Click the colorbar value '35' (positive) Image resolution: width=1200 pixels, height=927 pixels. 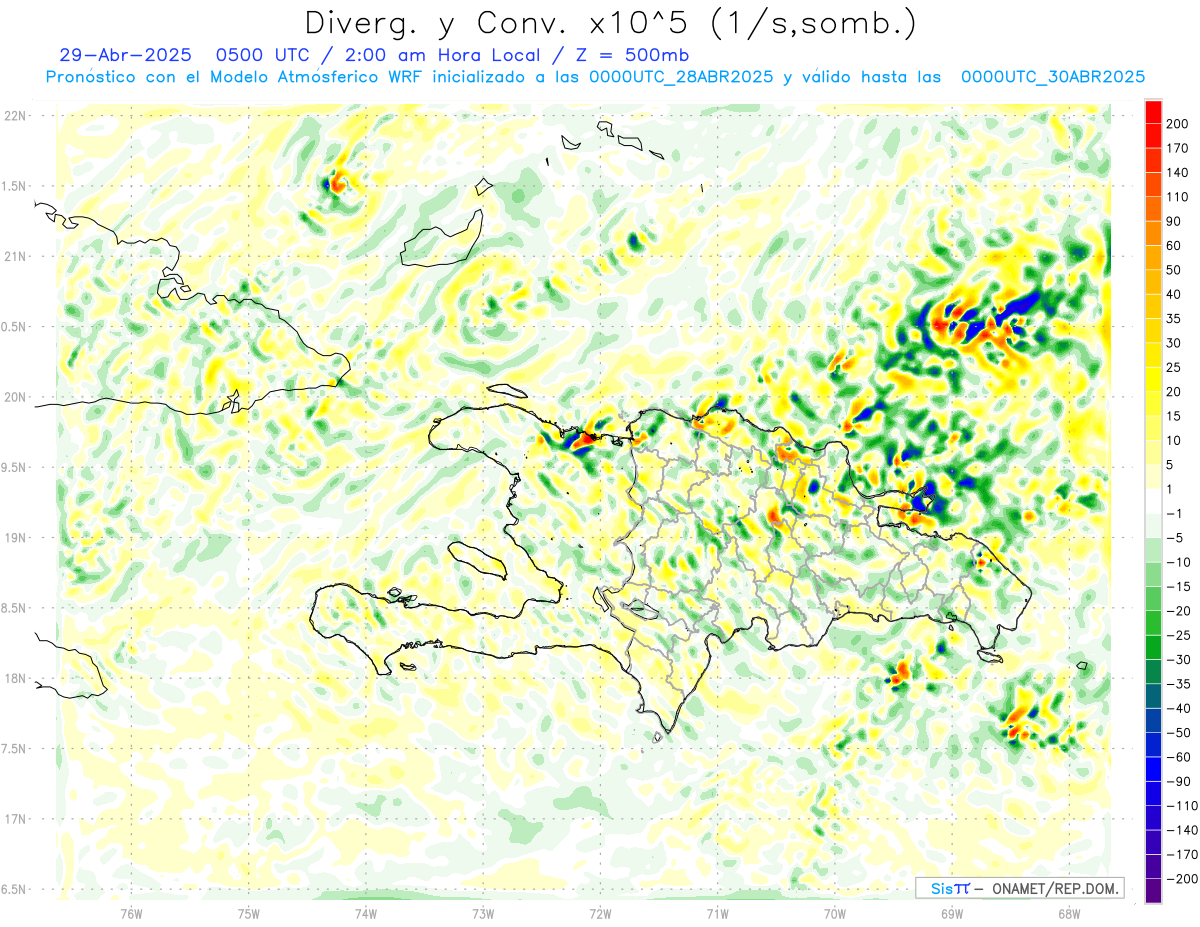[1174, 319]
